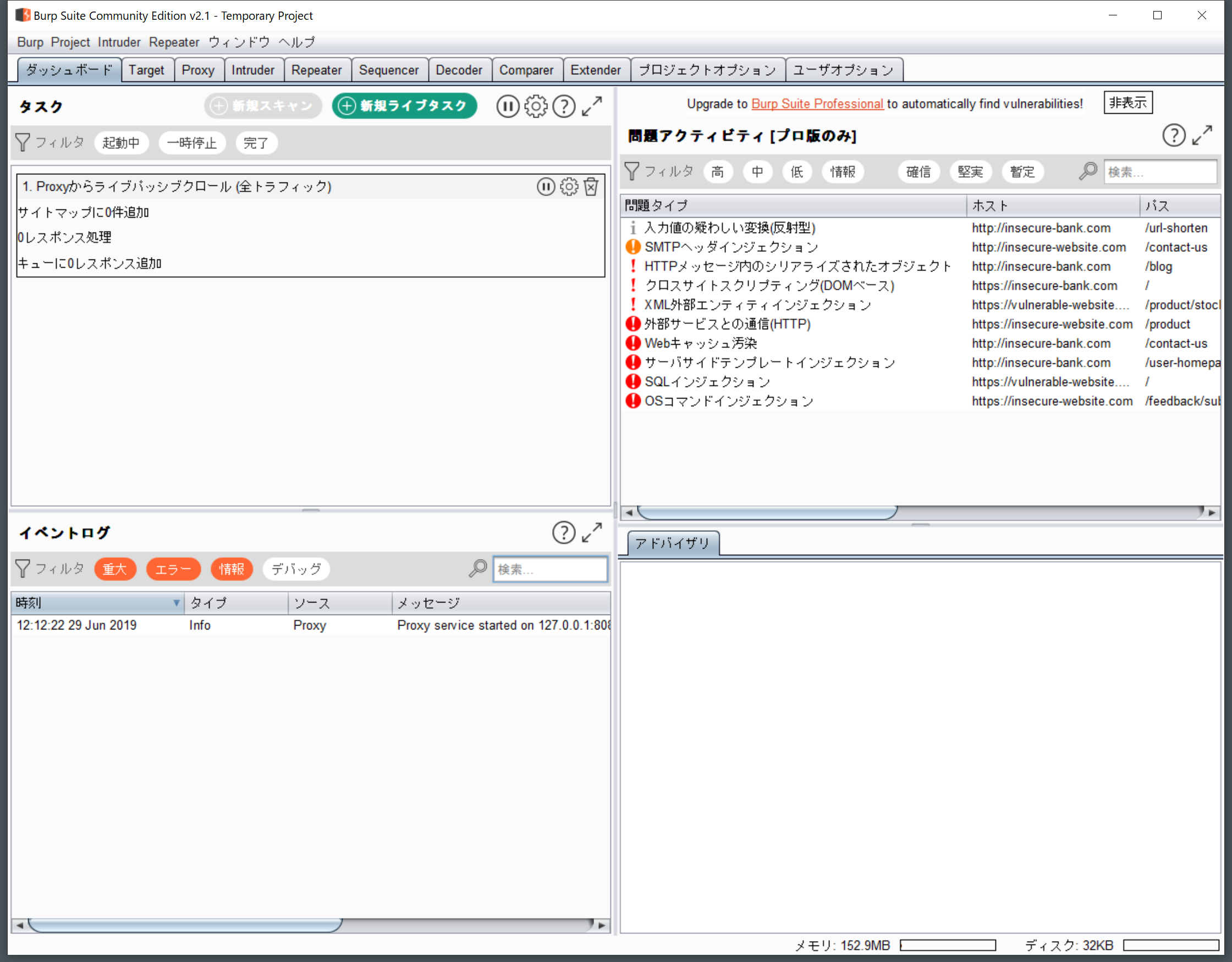Sort by 時刻 column dropdown arrow
This screenshot has height=962, width=1232.
click(176, 604)
